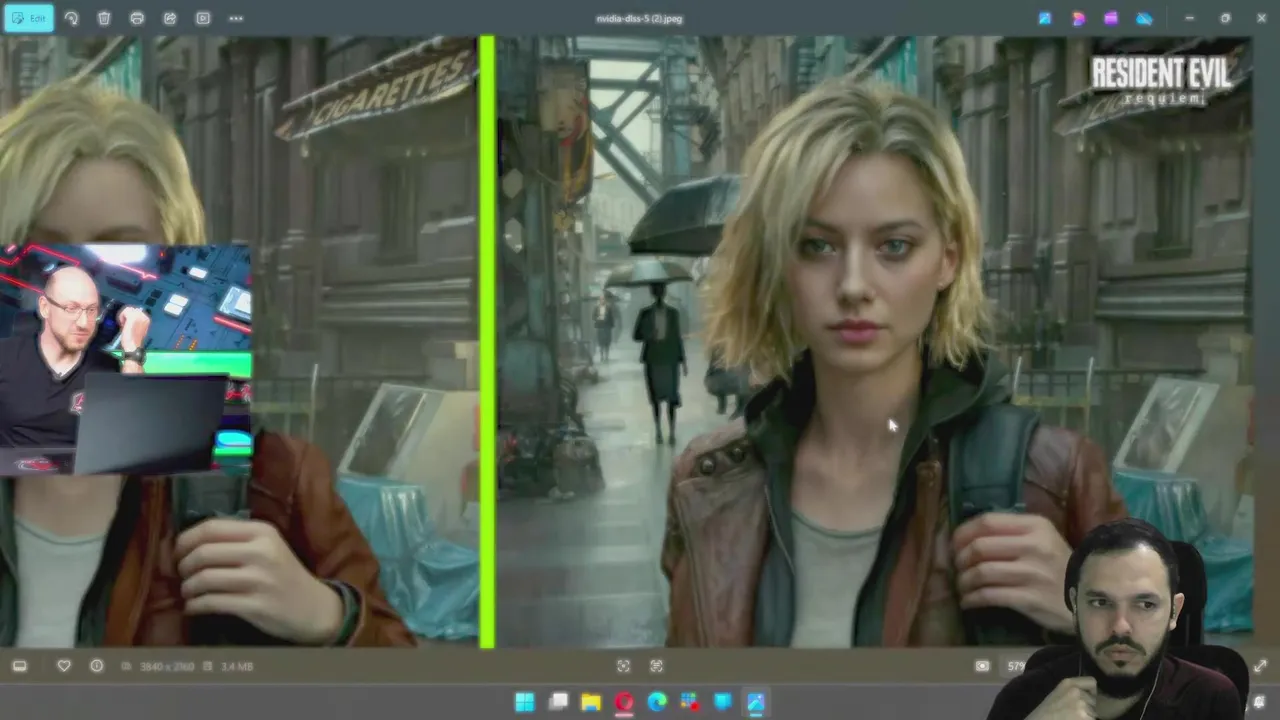
Task: Click the camera icon beside zoom percentage
Action: click(x=982, y=666)
